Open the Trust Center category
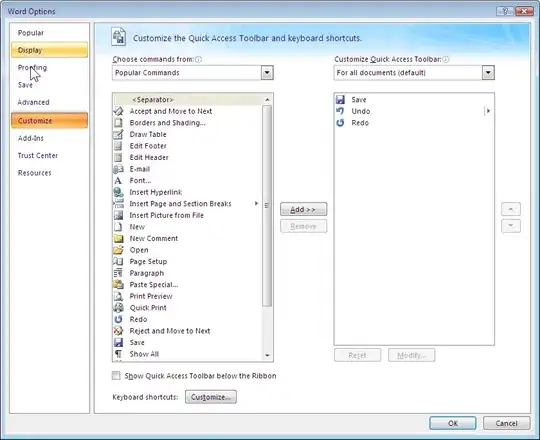 click(38, 155)
